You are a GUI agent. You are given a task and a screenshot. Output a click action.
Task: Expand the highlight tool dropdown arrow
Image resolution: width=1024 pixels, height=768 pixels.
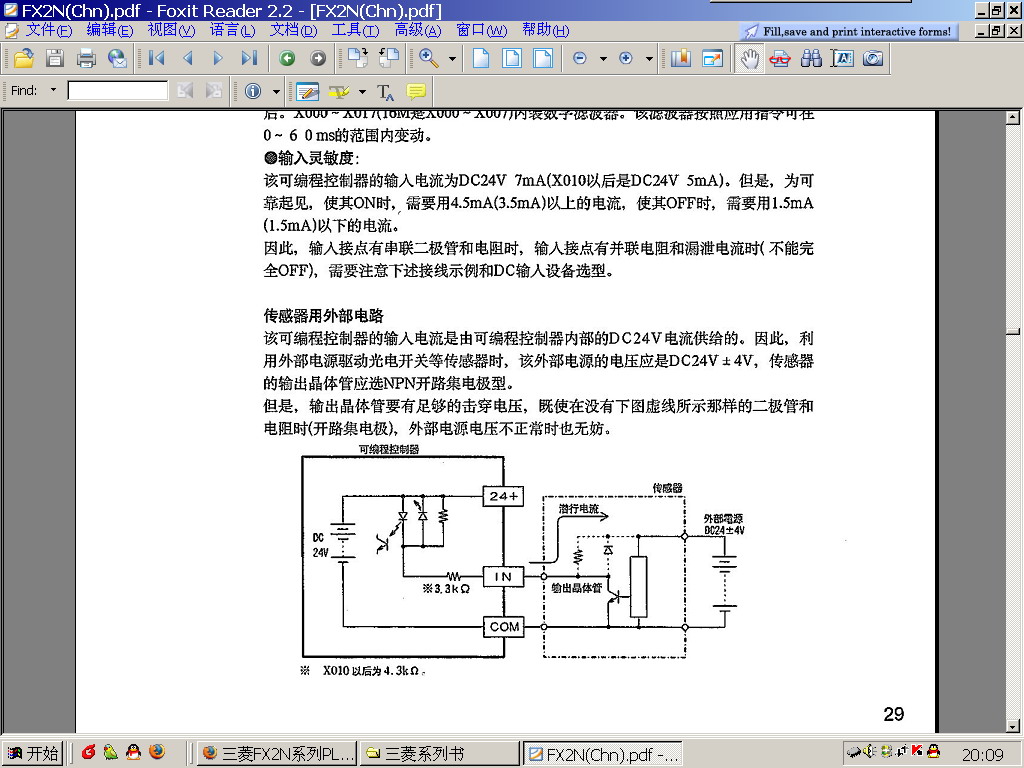coord(362,91)
